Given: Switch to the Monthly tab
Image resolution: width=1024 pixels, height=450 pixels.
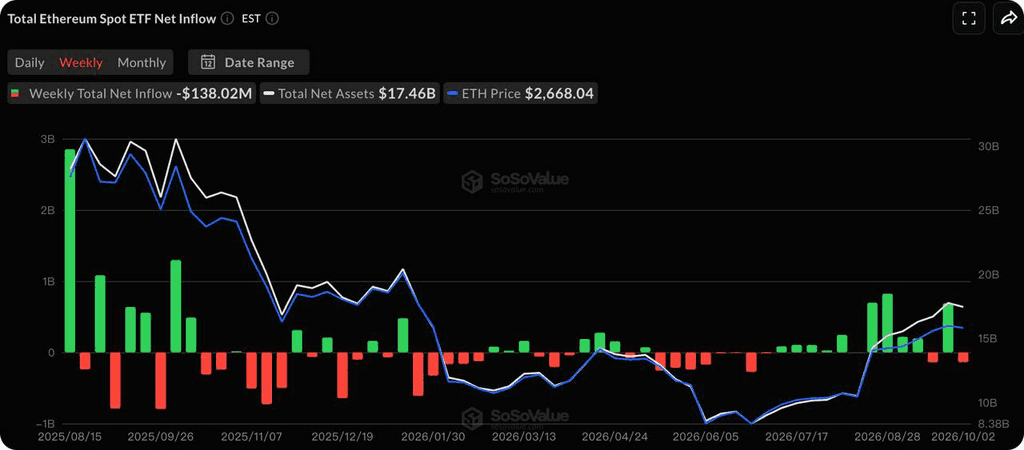Looking at the screenshot, I should tap(142, 63).
